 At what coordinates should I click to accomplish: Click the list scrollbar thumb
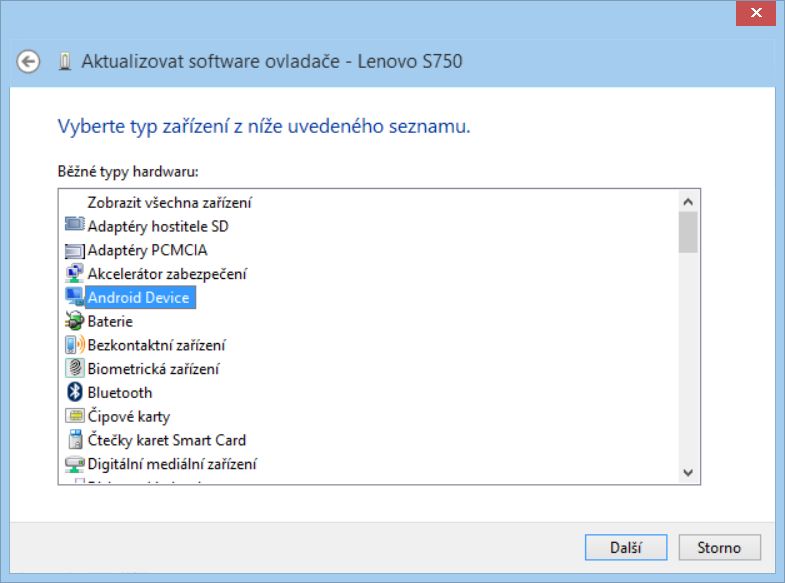(x=688, y=232)
